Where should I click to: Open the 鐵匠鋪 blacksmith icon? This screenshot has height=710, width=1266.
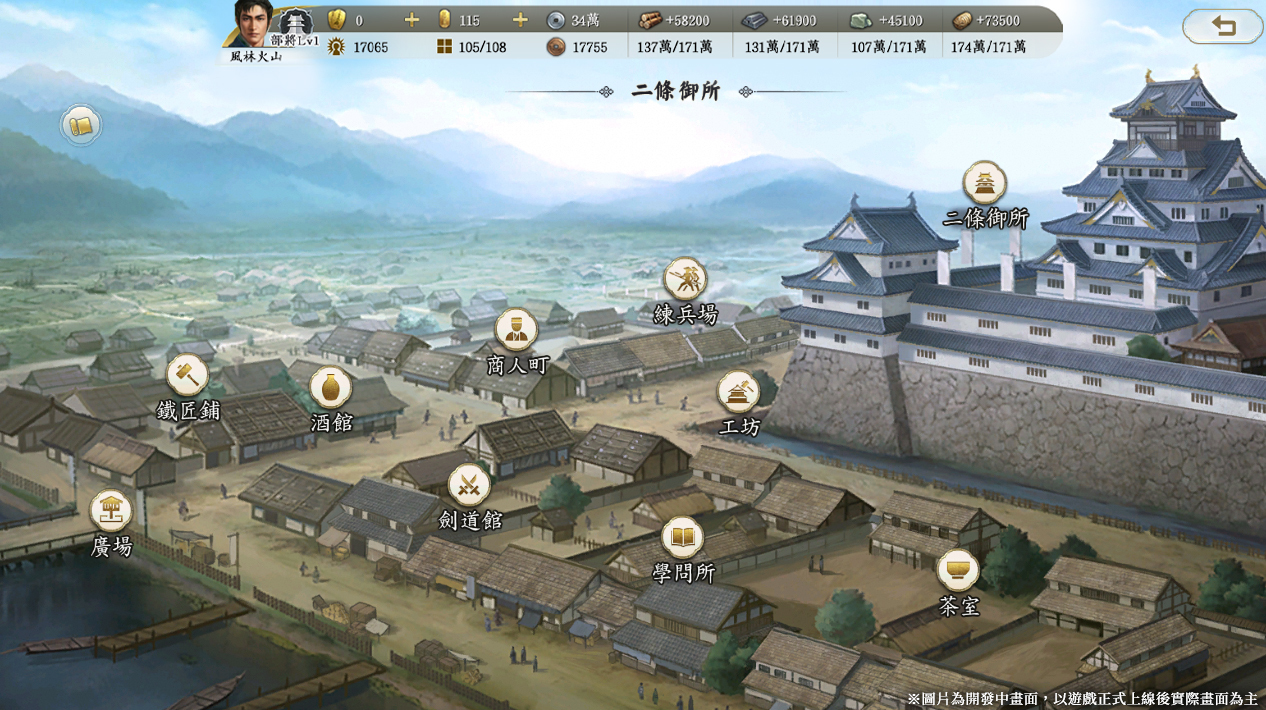187,376
